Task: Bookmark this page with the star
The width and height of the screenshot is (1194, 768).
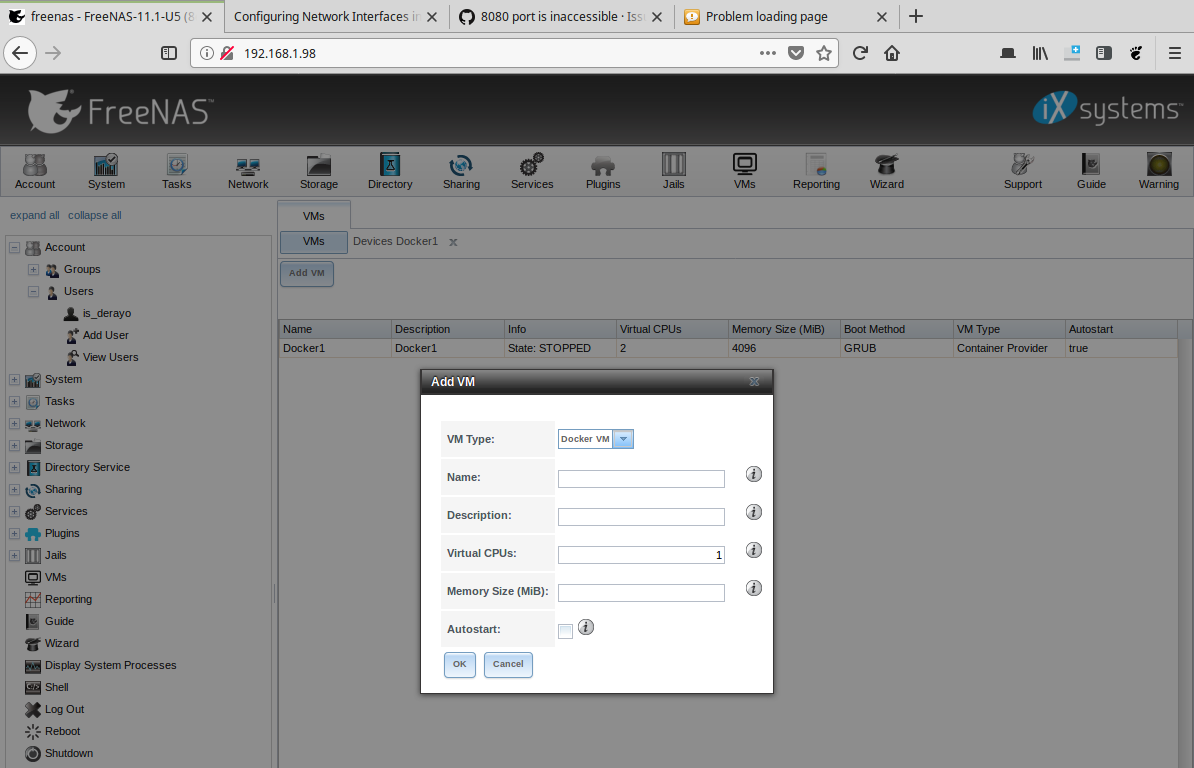Action: coord(824,53)
